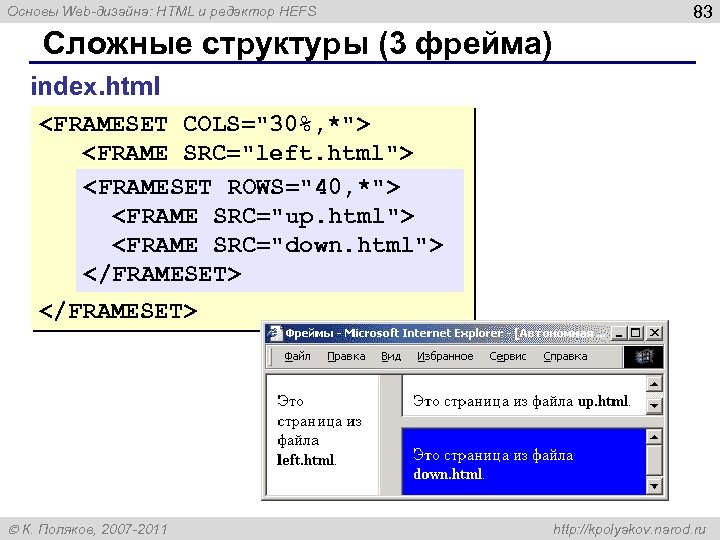Image resolution: width=720 pixels, height=540 pixels.
Task: Maximize the Internet Explorer window
Action: tap(636, 333)
